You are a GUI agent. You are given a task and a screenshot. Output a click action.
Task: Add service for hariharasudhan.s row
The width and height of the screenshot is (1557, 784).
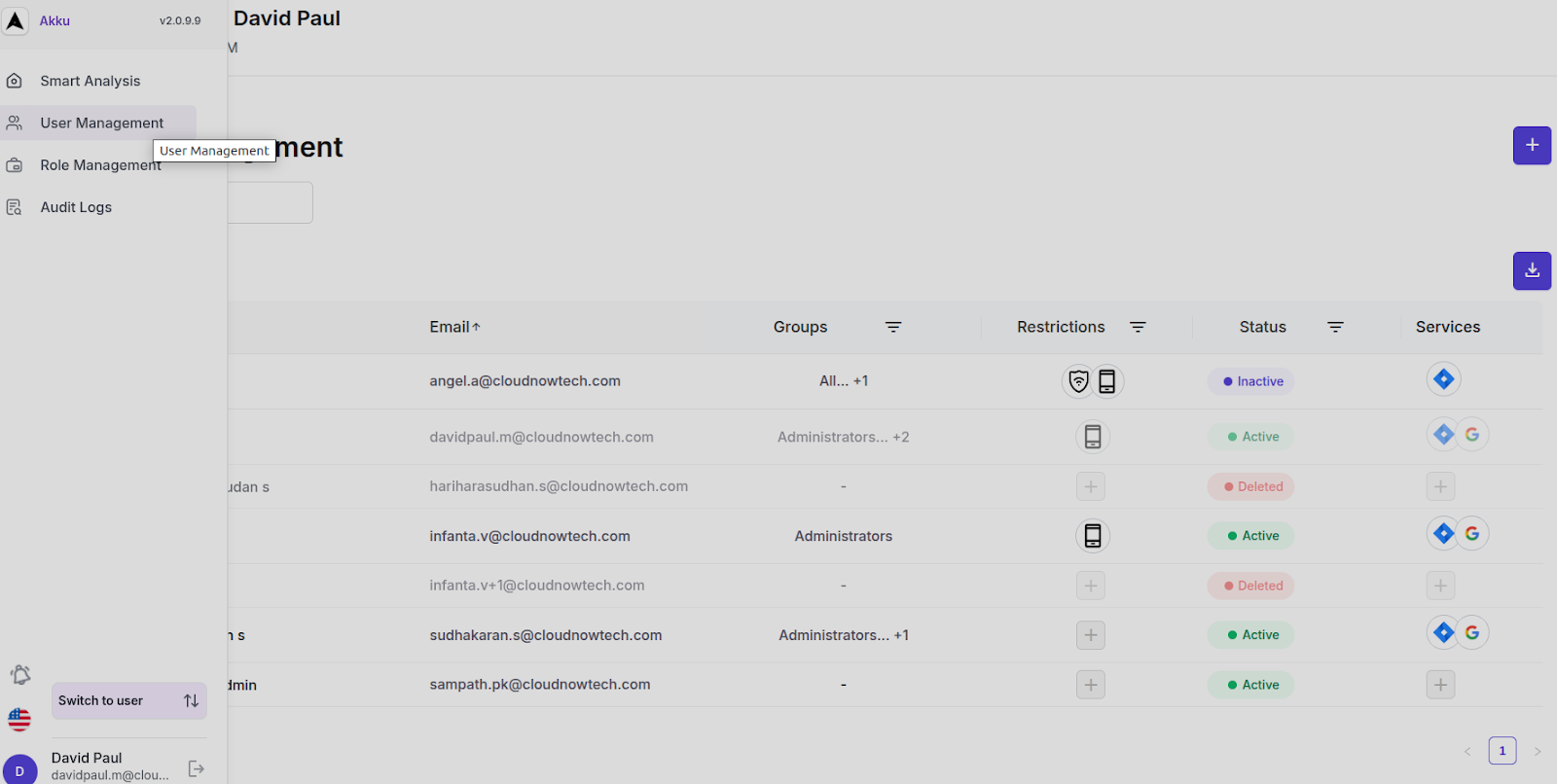click(x=1441, y=486)
